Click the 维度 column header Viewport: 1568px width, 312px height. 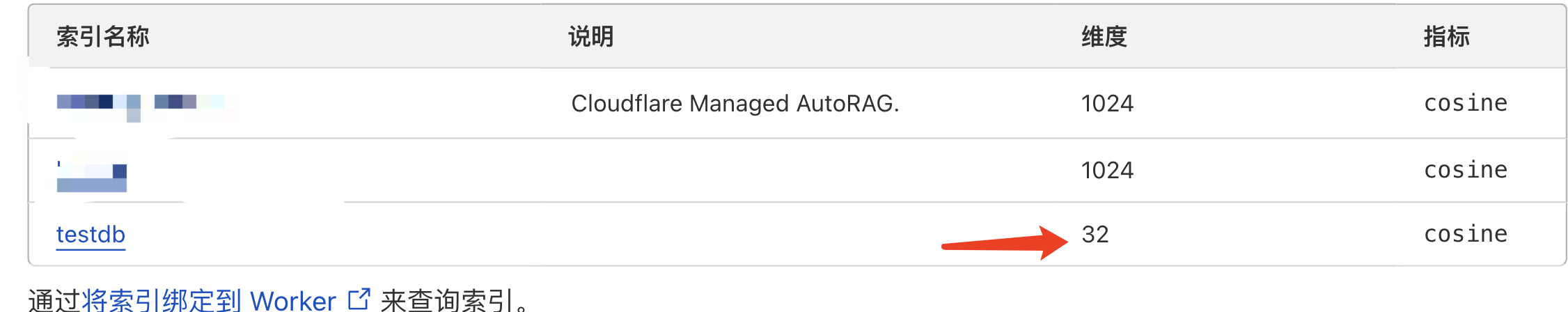1104,37
